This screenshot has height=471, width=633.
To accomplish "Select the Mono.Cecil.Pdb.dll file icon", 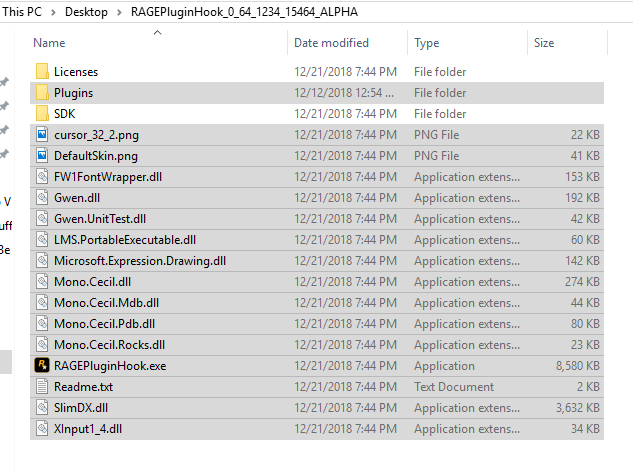I will [42, 323].
